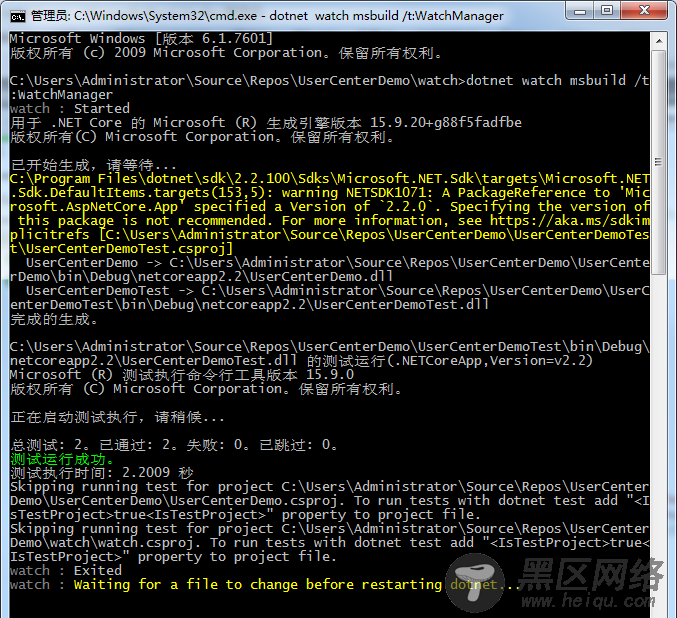Click the green '测试运行成功。' message

tap(62, 459)
